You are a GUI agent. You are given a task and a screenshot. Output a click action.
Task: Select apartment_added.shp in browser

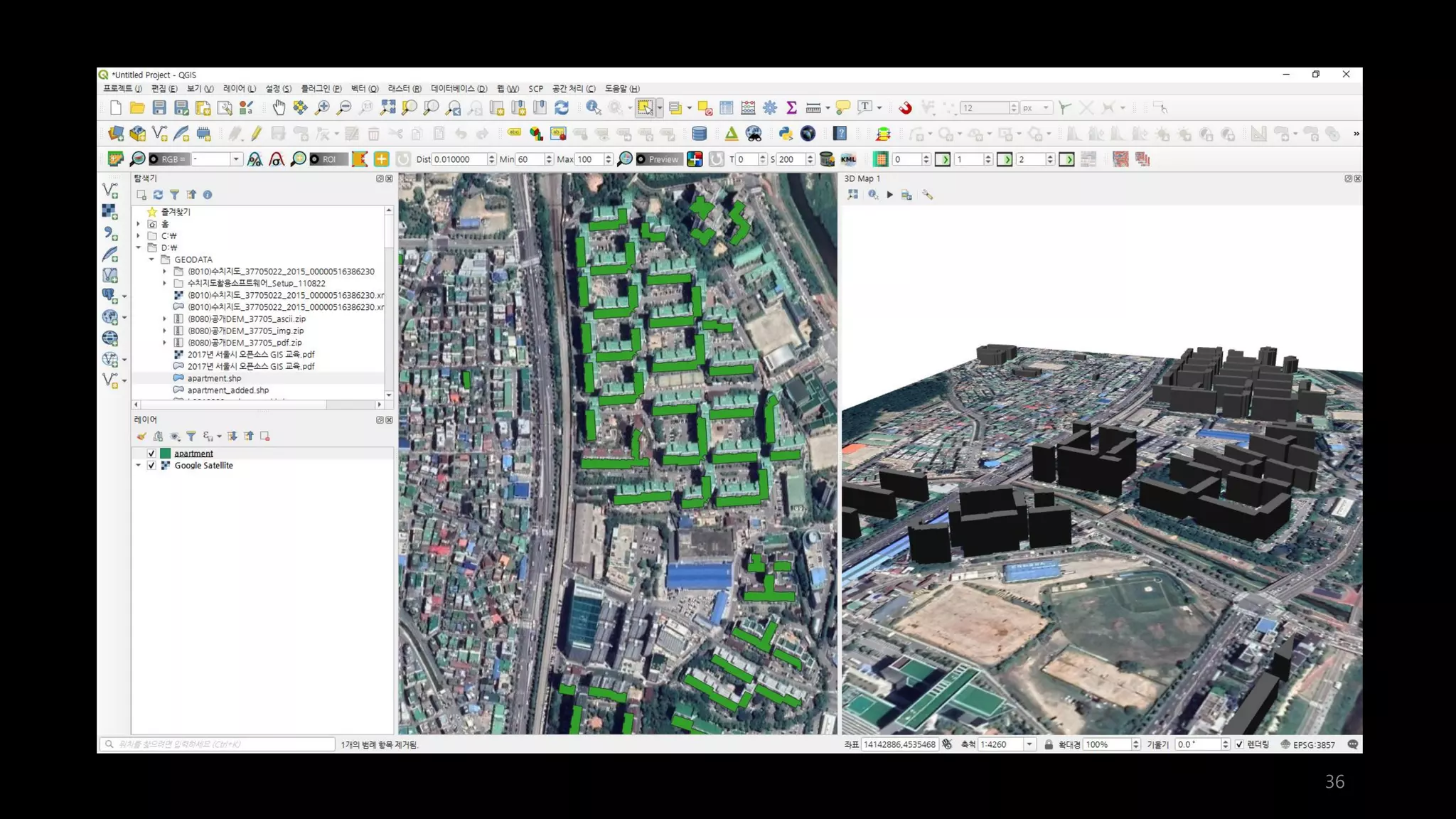tap(227, 390)
